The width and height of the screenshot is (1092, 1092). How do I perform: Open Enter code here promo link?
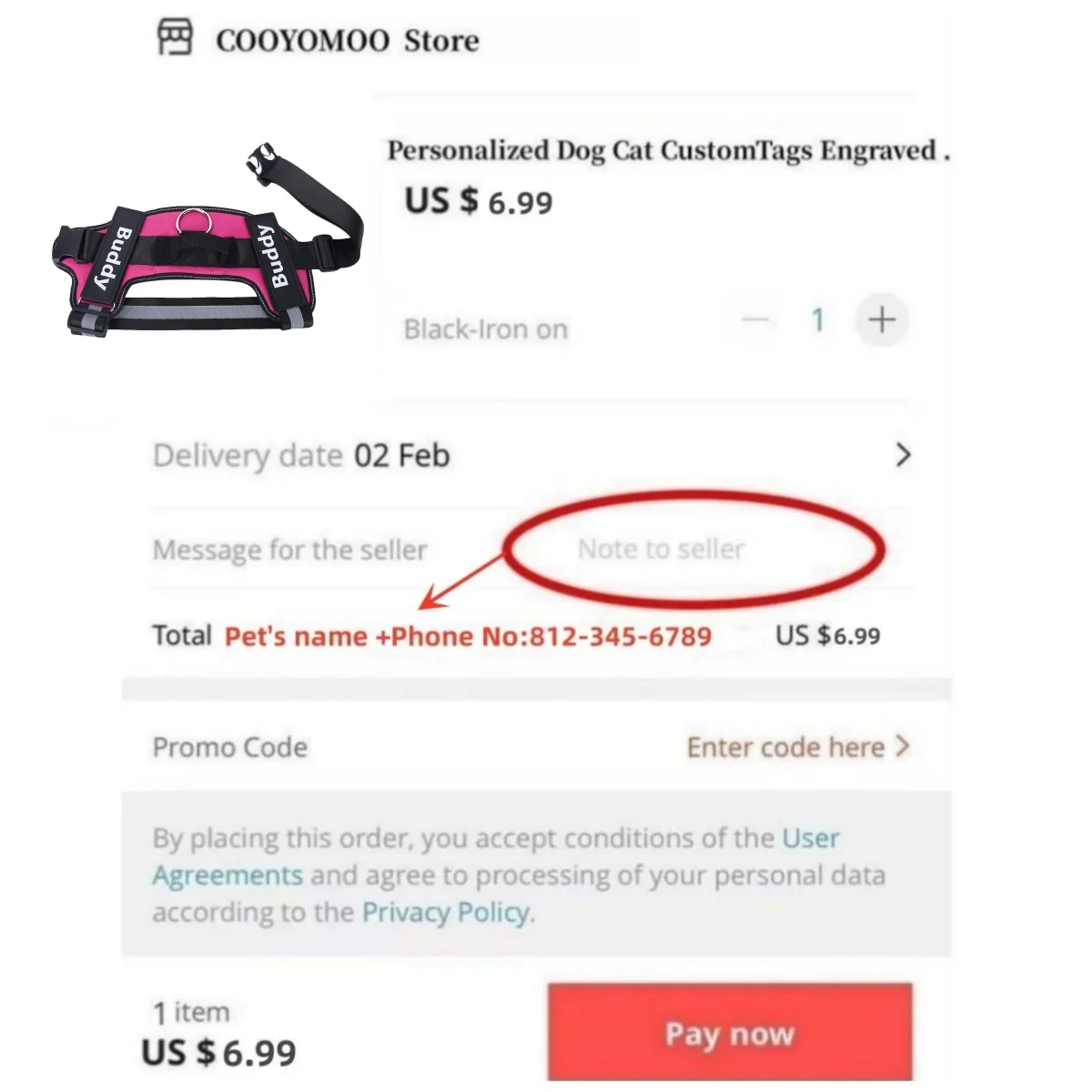tap(785, 747)
